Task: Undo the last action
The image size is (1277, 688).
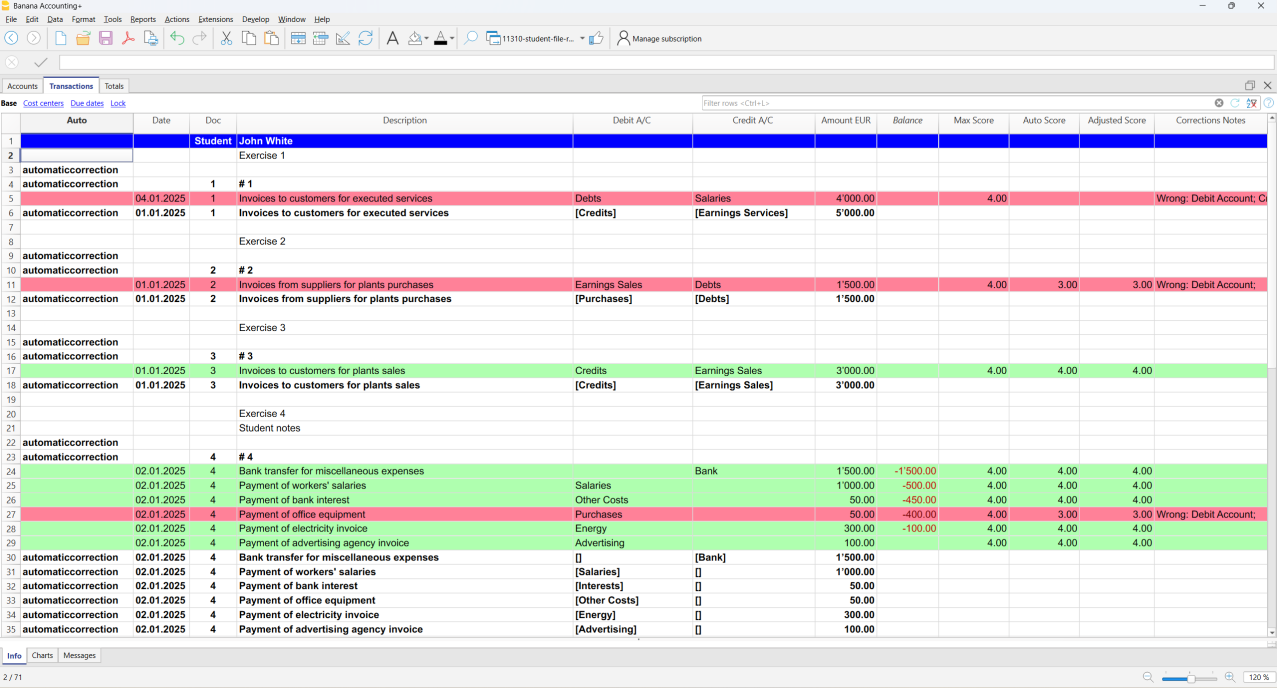Action: 177,38
